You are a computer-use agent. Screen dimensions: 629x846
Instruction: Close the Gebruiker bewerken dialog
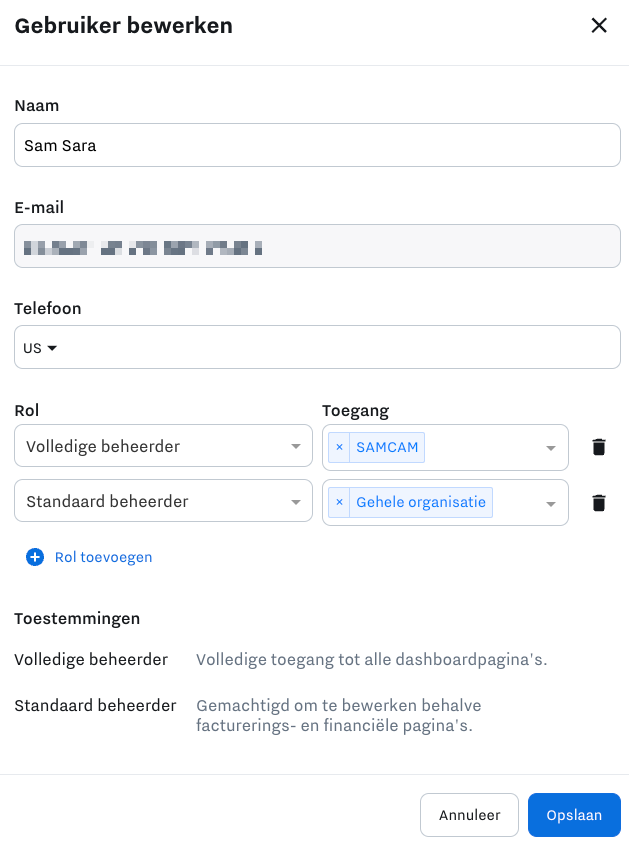point(599,25)
